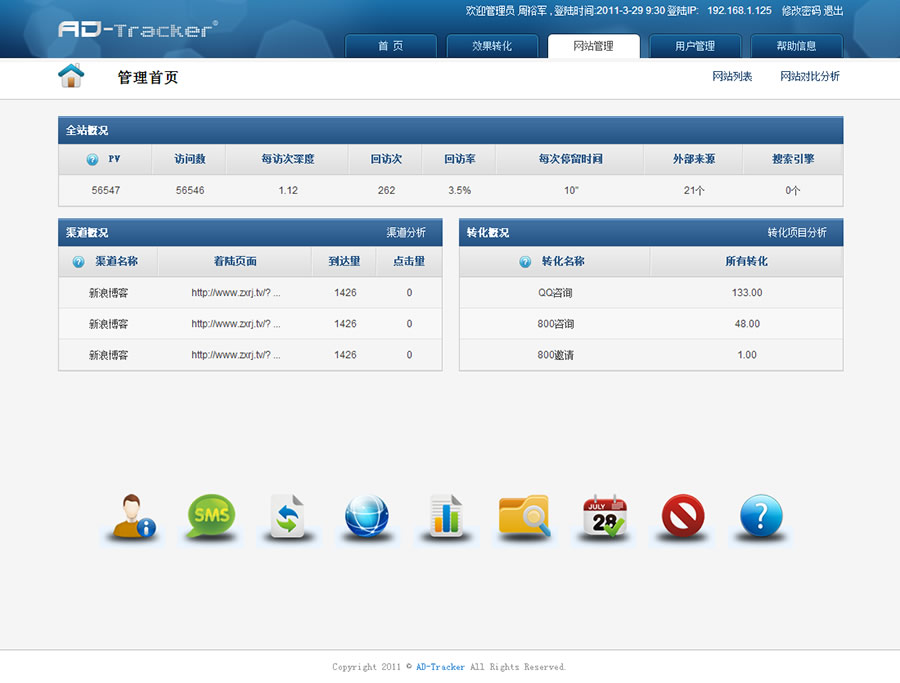
Task: Click the 点击量 column header
Action: [x=409, y=261]
